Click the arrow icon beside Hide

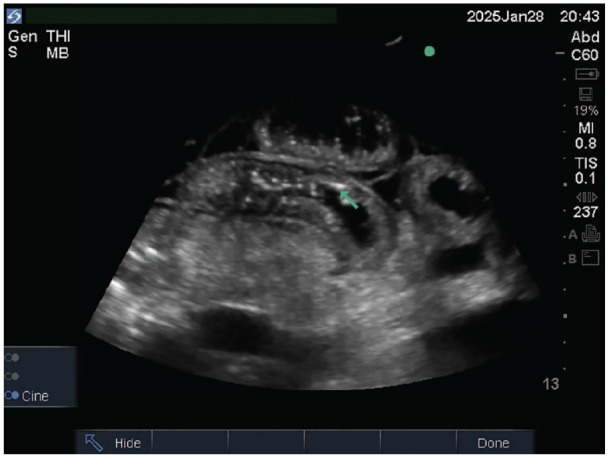94,442
